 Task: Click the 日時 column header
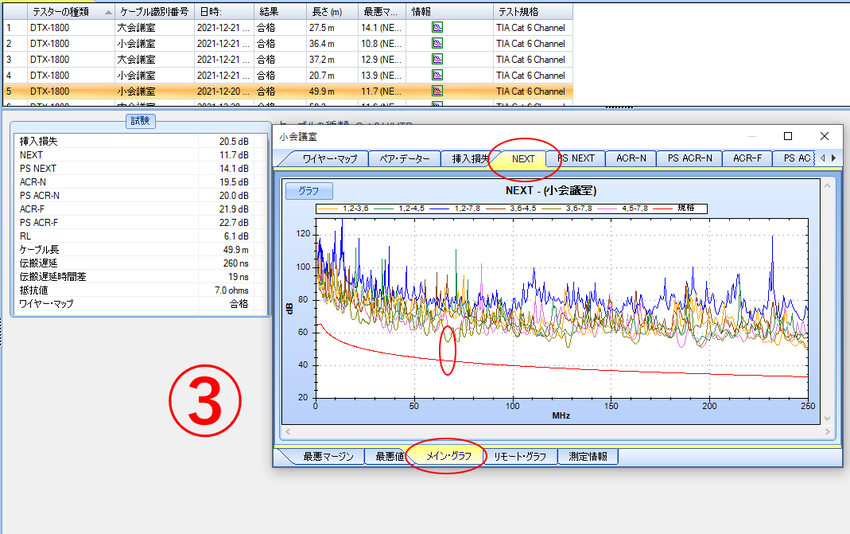[223, 11]
